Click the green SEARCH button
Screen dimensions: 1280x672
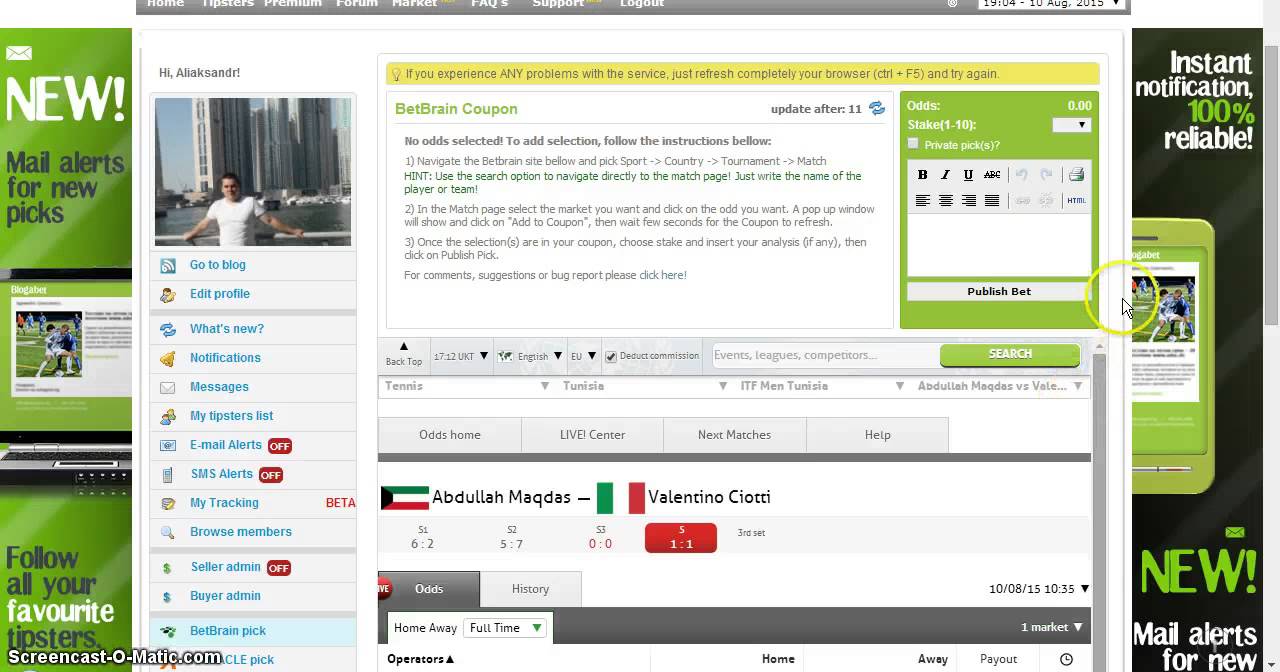pos(1010,354)
